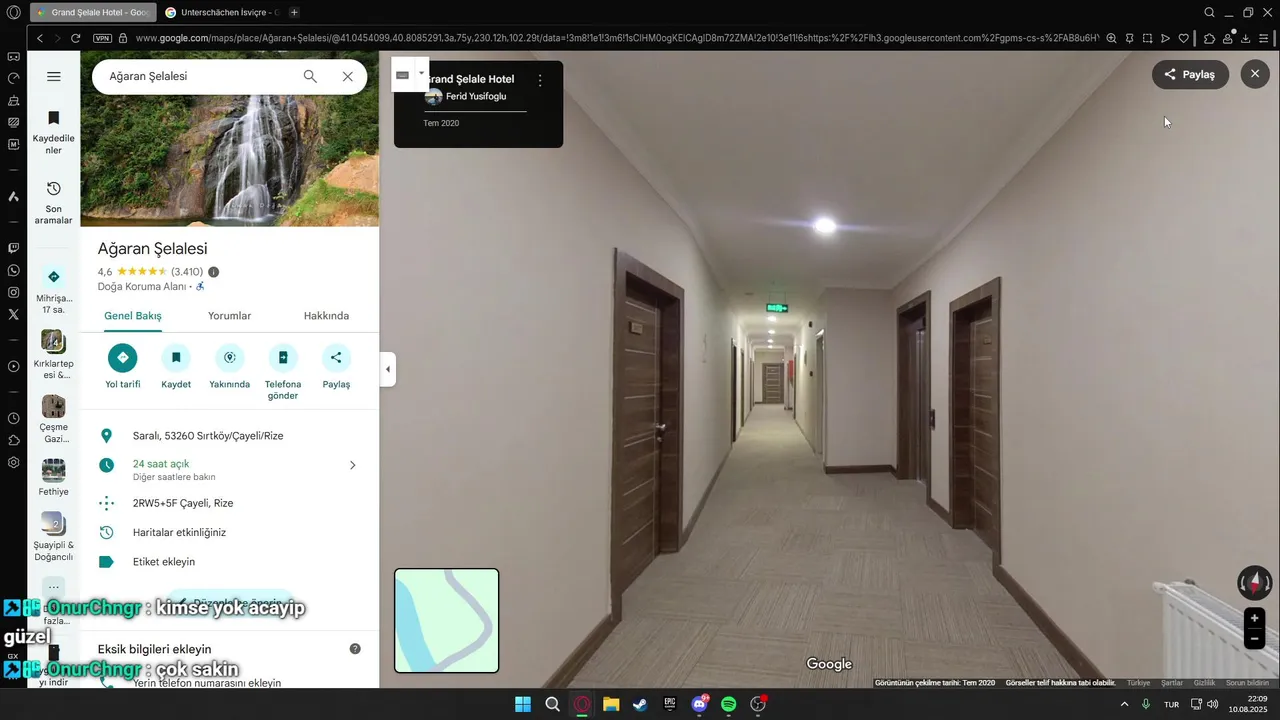This screenshot has width=1280, height=720.
Task: Open Discord from the taskbar
Action: point(699,704)
